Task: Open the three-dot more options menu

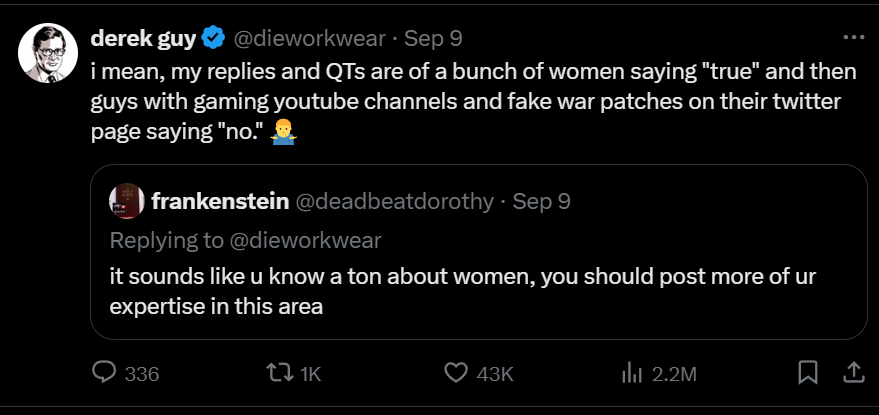Action: pos(853,37)
